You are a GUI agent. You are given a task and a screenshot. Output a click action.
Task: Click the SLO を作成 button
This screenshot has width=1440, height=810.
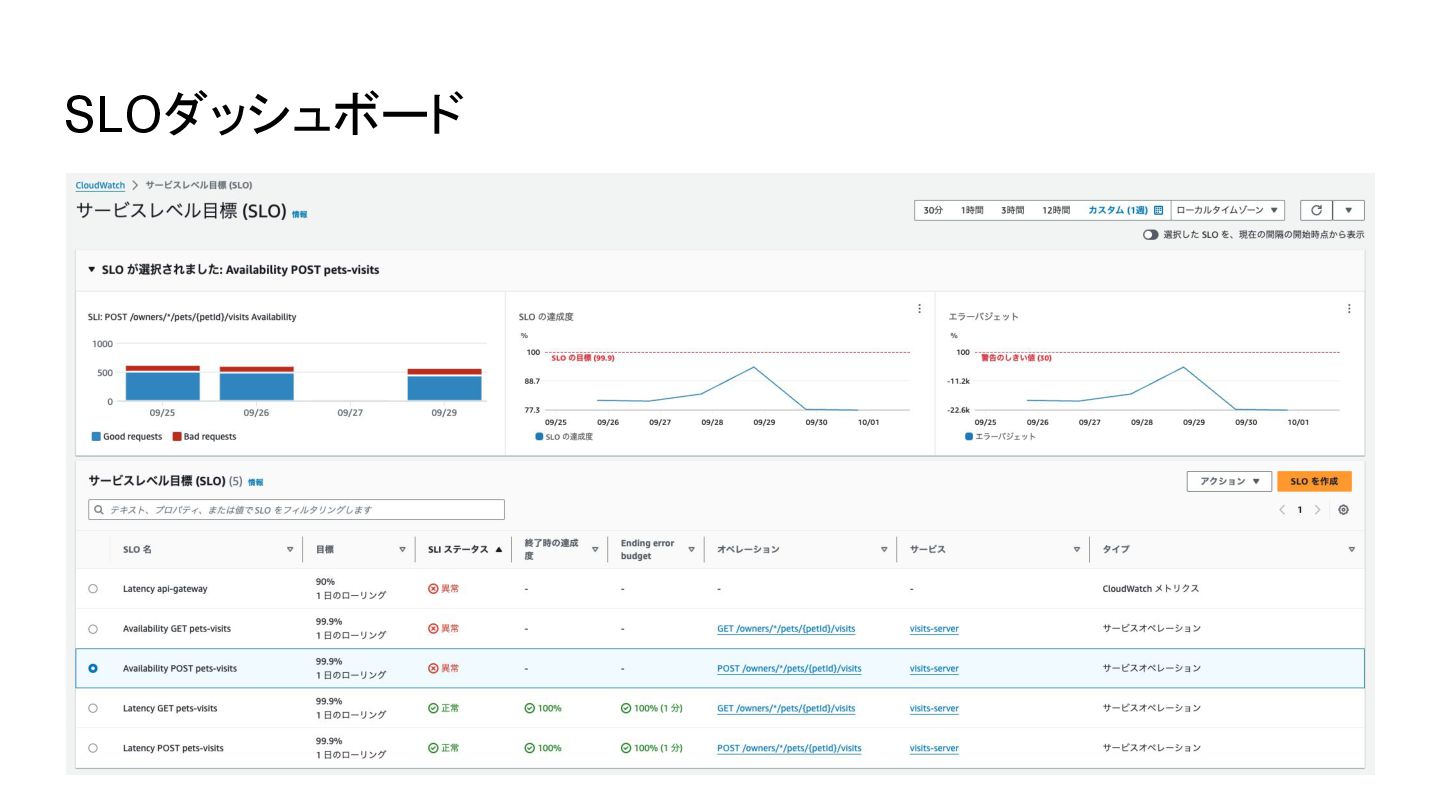pos(1314,481)
